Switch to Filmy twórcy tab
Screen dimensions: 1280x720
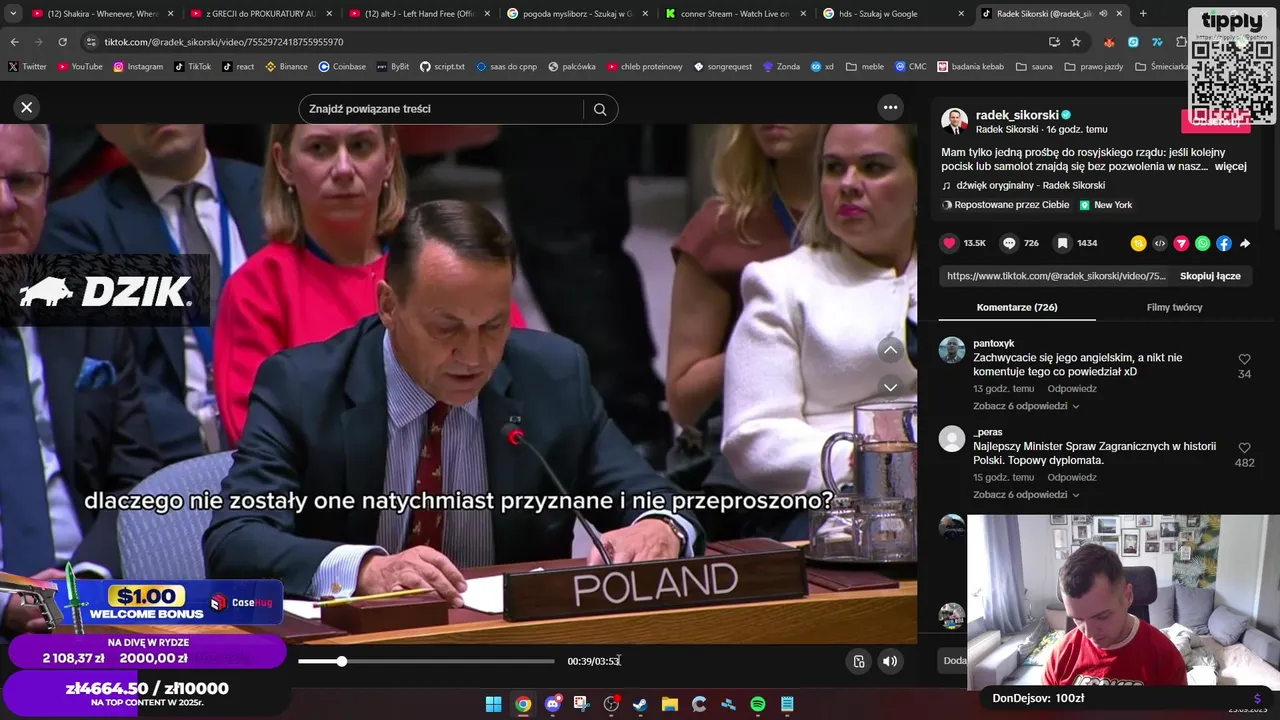tap(1174, 307)
